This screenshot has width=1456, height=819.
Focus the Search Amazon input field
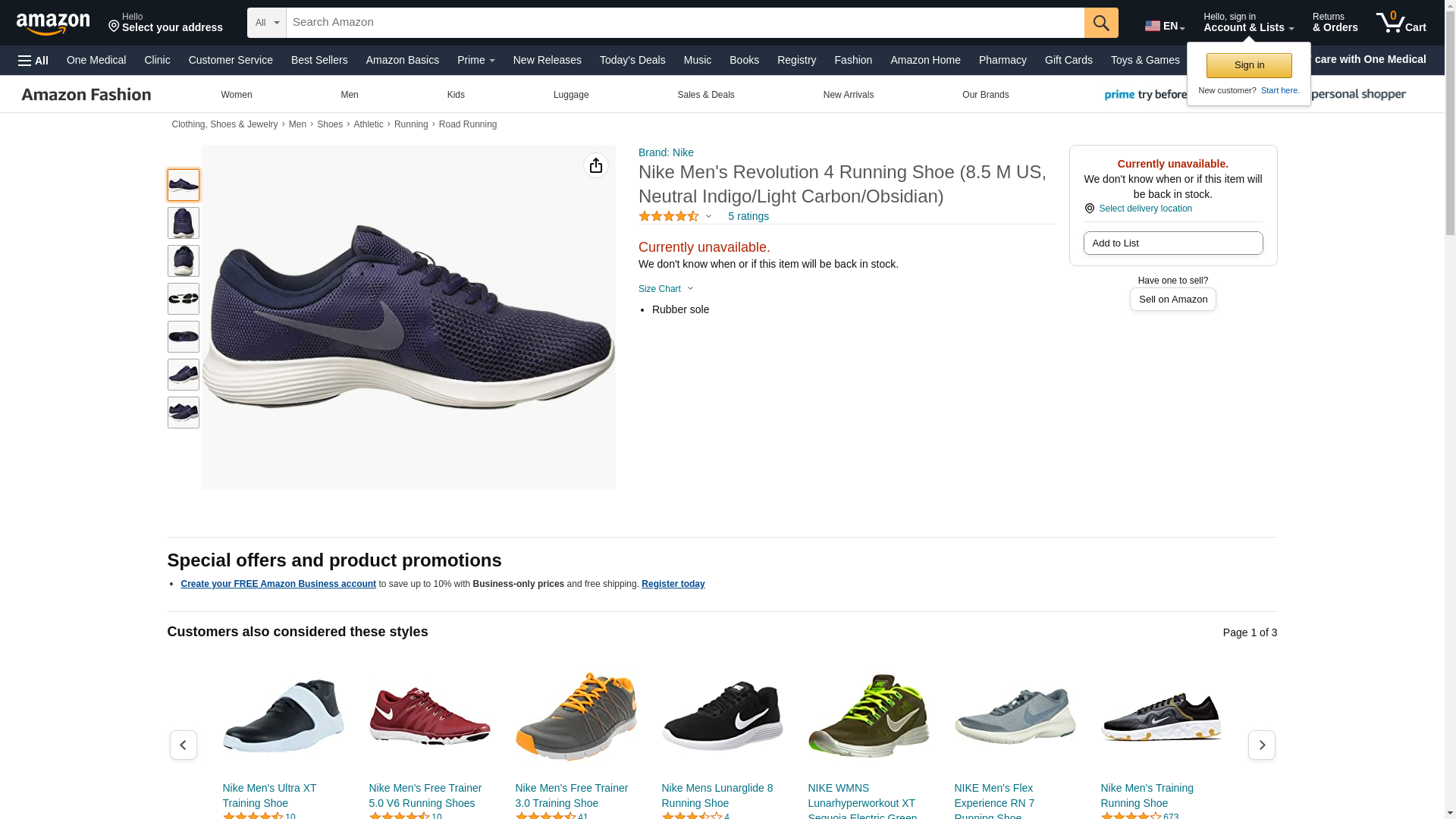[684, 23]
